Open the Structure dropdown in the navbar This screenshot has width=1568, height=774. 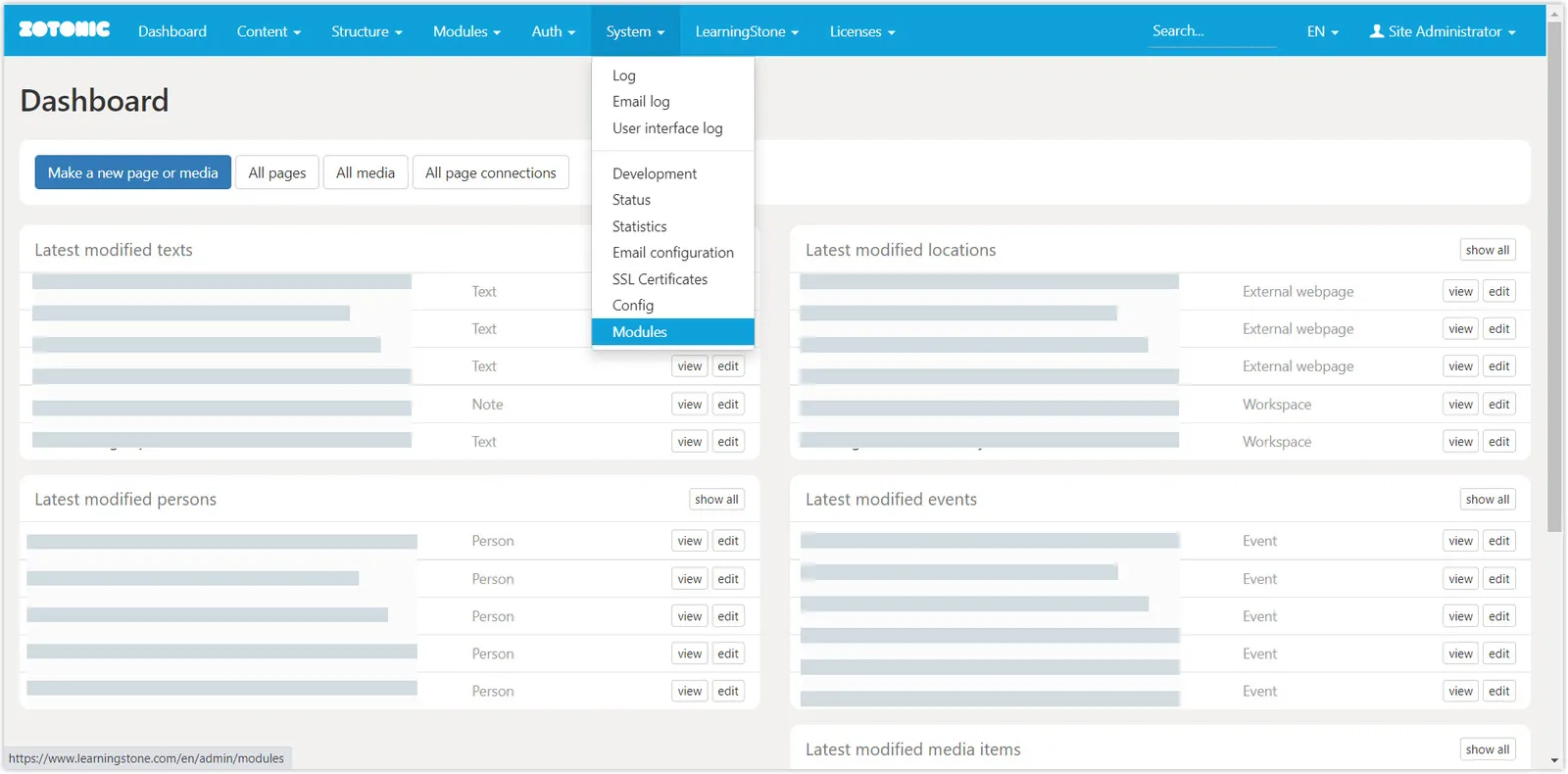(367, 31)
